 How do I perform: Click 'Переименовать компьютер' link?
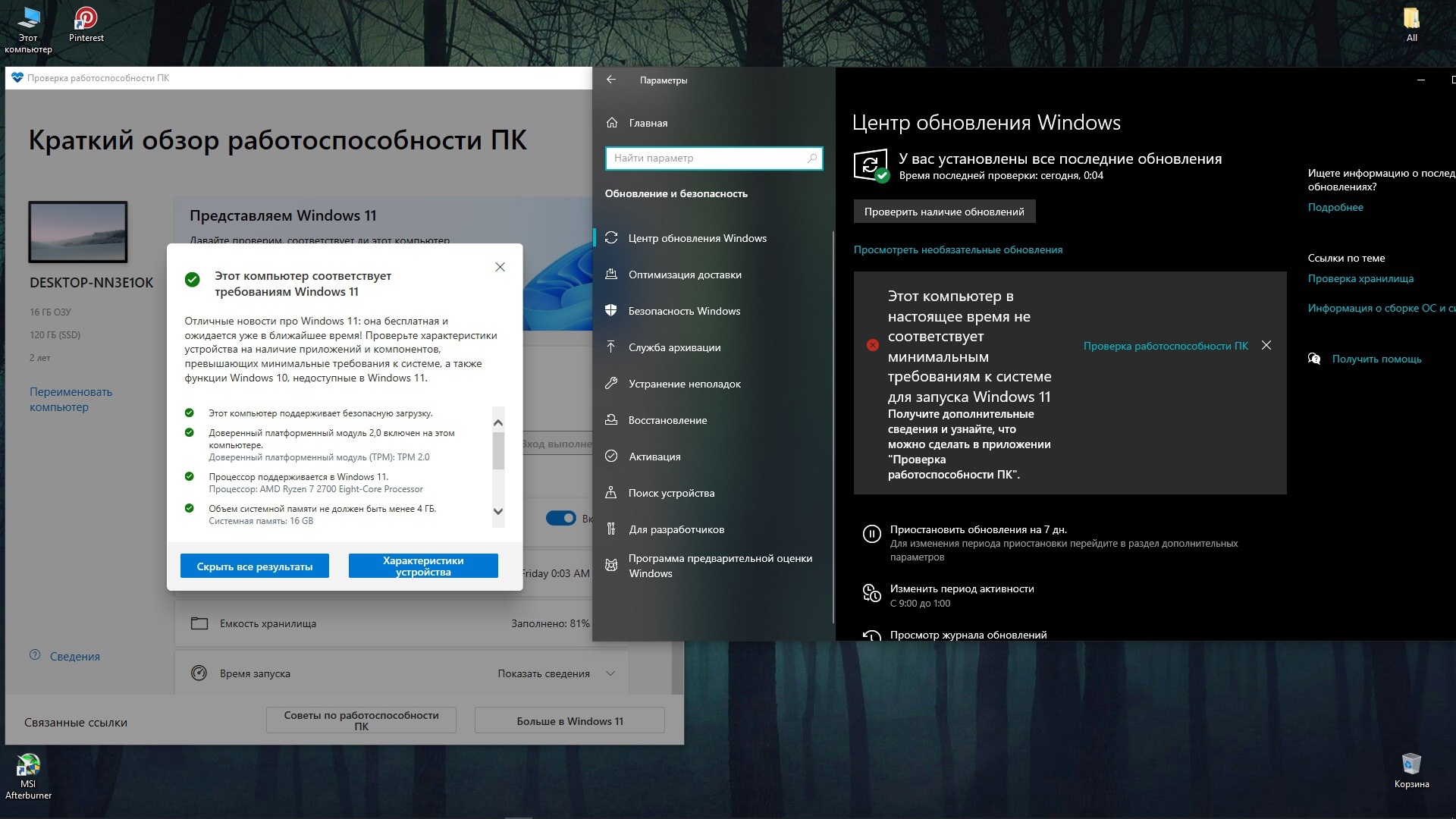(71, 399)
